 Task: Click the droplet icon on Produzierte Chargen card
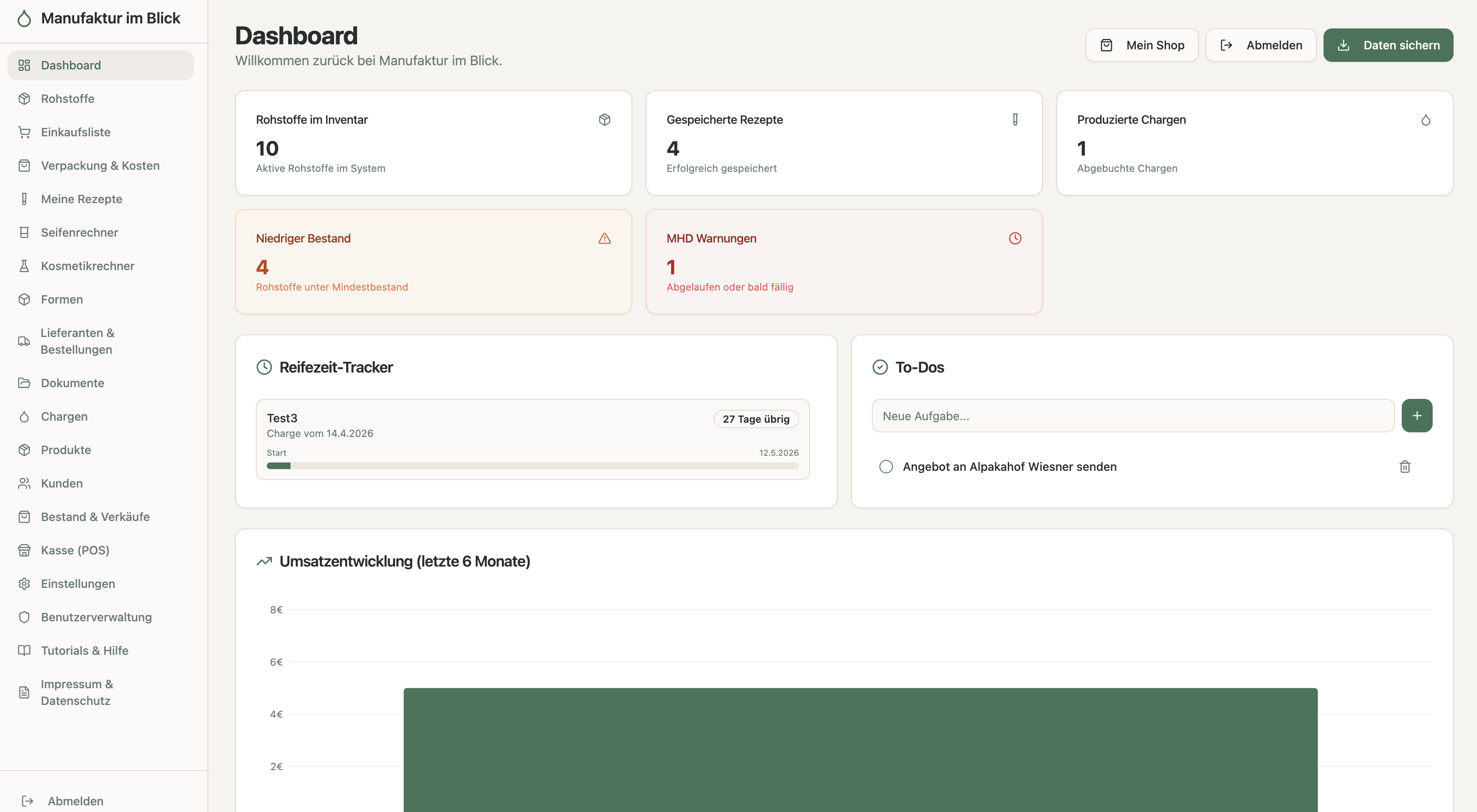pos(1426,120)
